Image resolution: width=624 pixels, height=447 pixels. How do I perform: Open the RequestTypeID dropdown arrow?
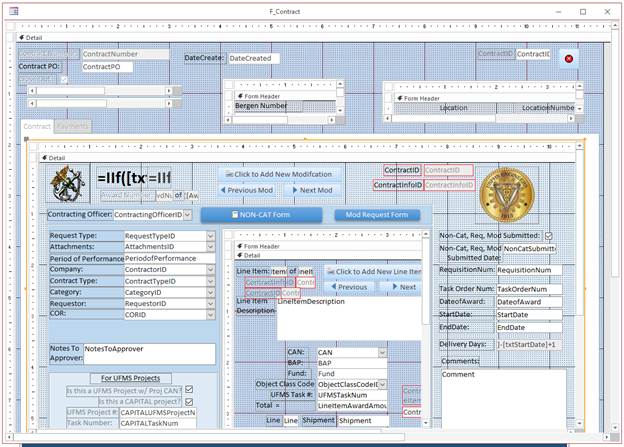click(x=211, y=236)
